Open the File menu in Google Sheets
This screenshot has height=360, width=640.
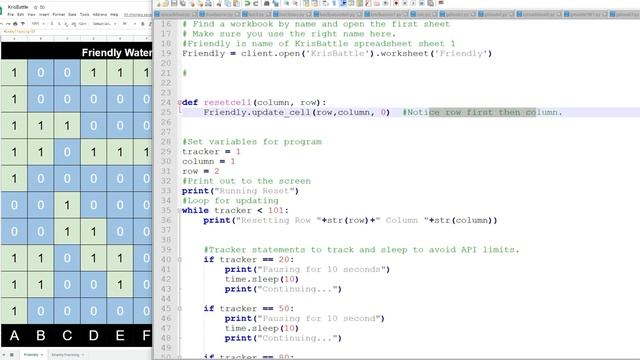(x=10, y=15)
